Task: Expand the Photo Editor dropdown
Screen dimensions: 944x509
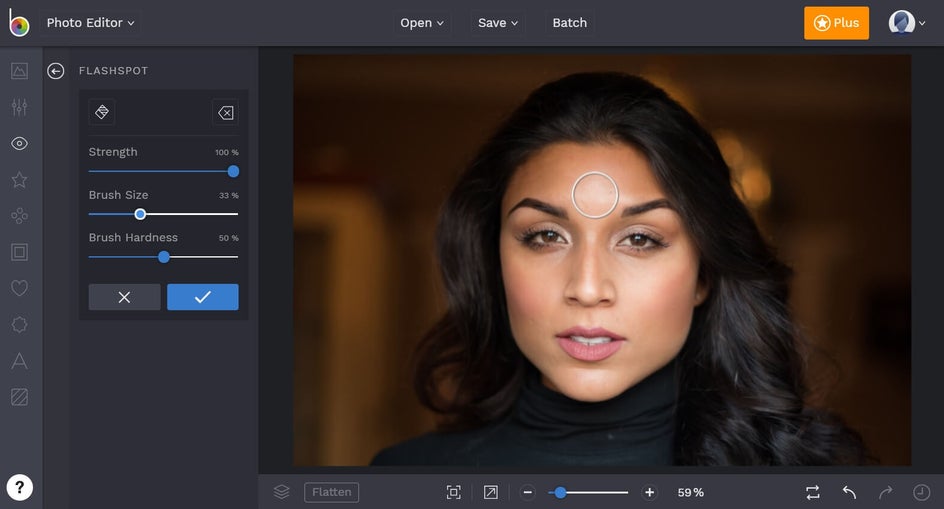Action: click(90, 23)
